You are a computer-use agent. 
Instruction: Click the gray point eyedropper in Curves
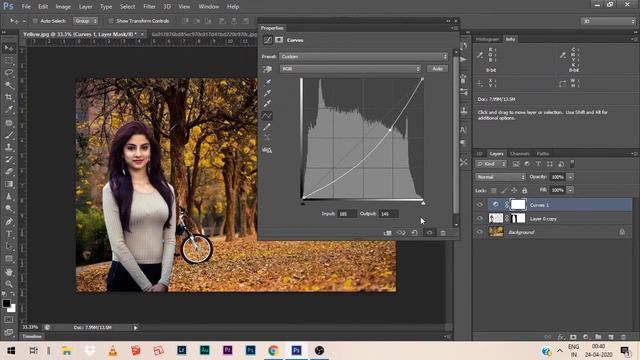click(x=267, y=93)
